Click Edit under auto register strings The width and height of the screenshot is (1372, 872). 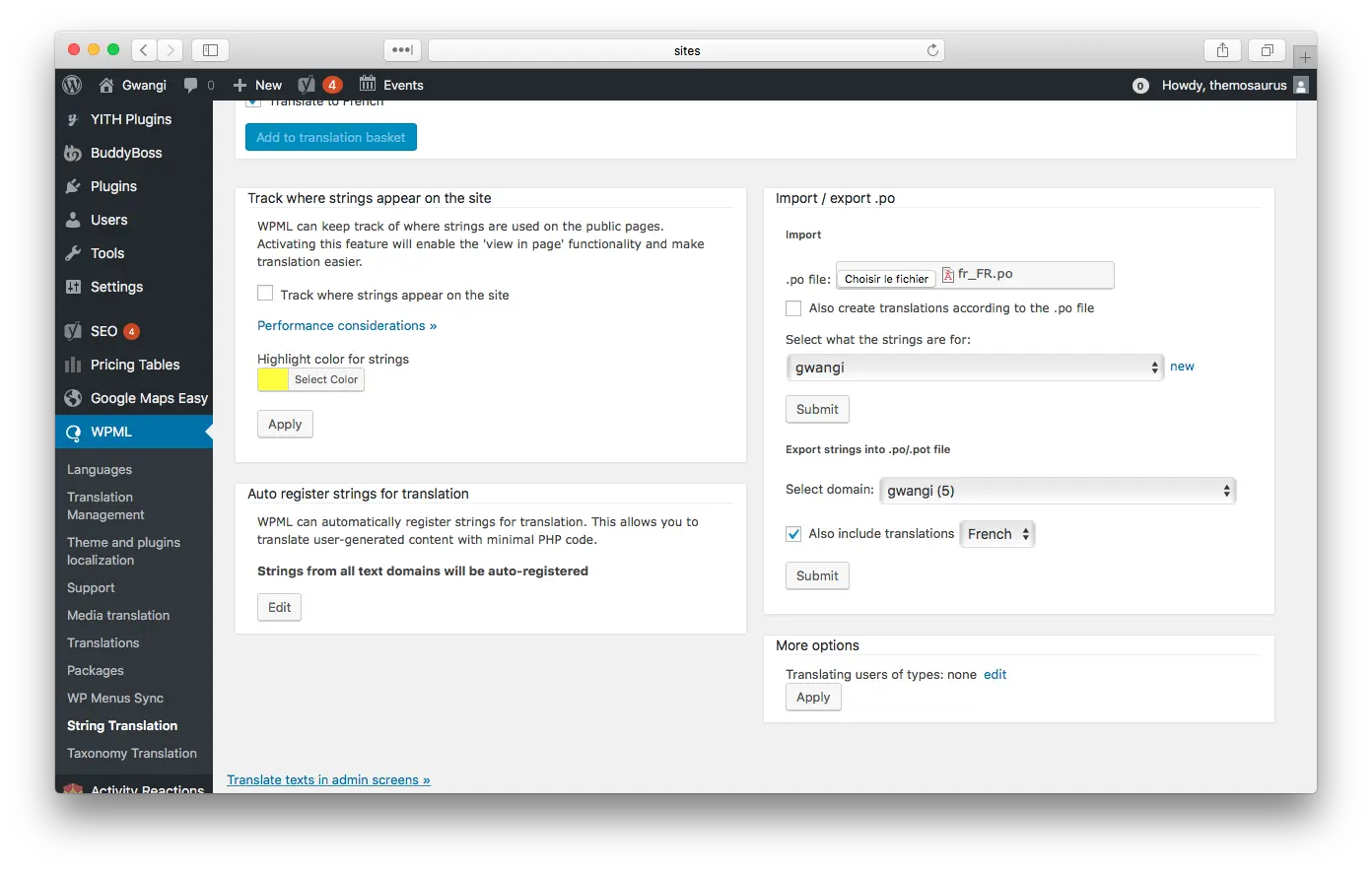point(280,607)
